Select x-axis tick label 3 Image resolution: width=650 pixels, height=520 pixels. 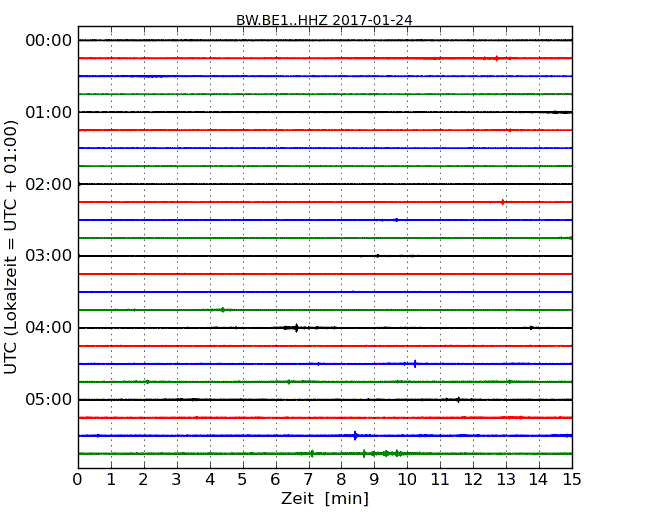[177, 480]
